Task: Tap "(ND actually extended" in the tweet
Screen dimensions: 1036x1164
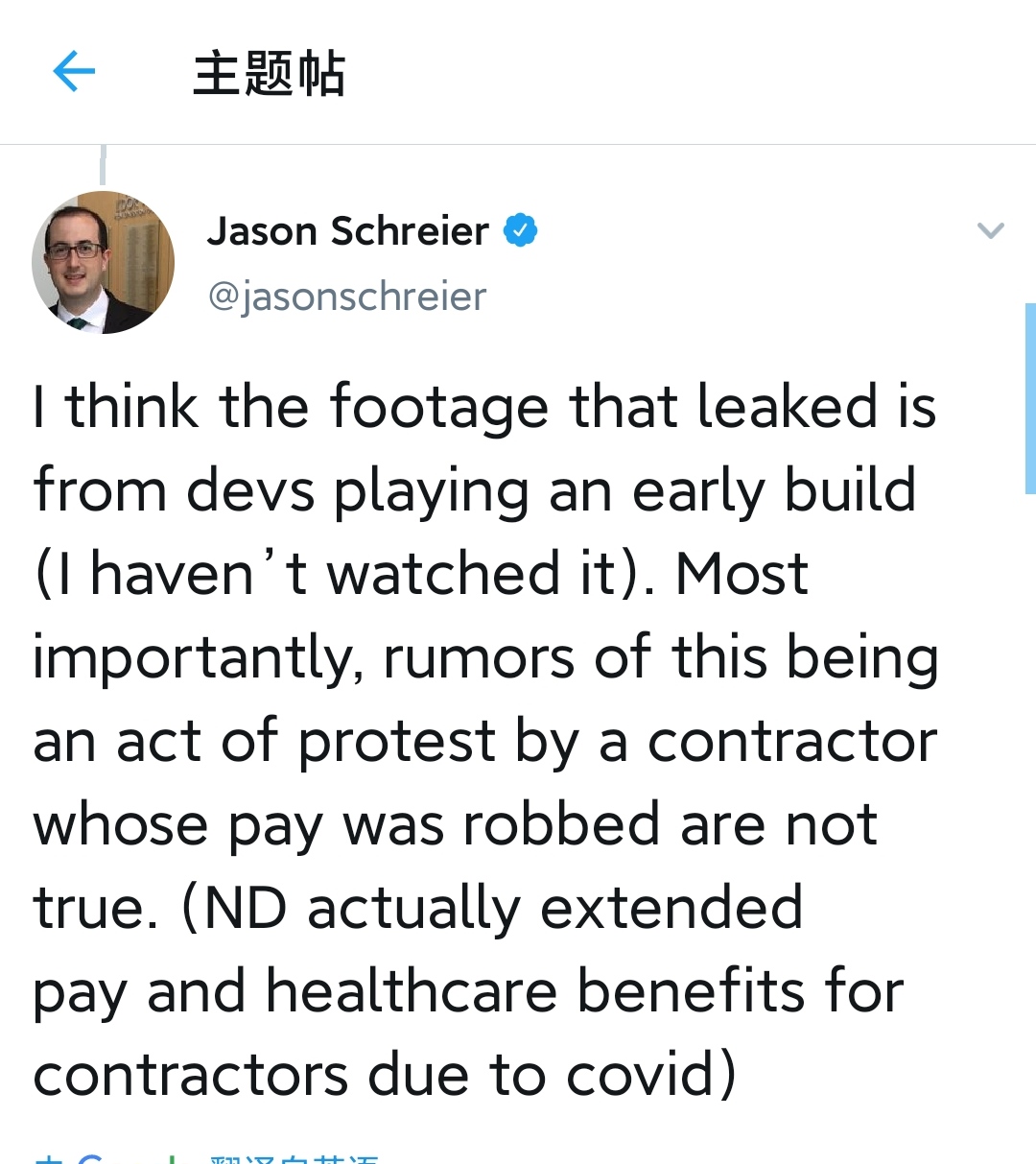Action: 492,908
